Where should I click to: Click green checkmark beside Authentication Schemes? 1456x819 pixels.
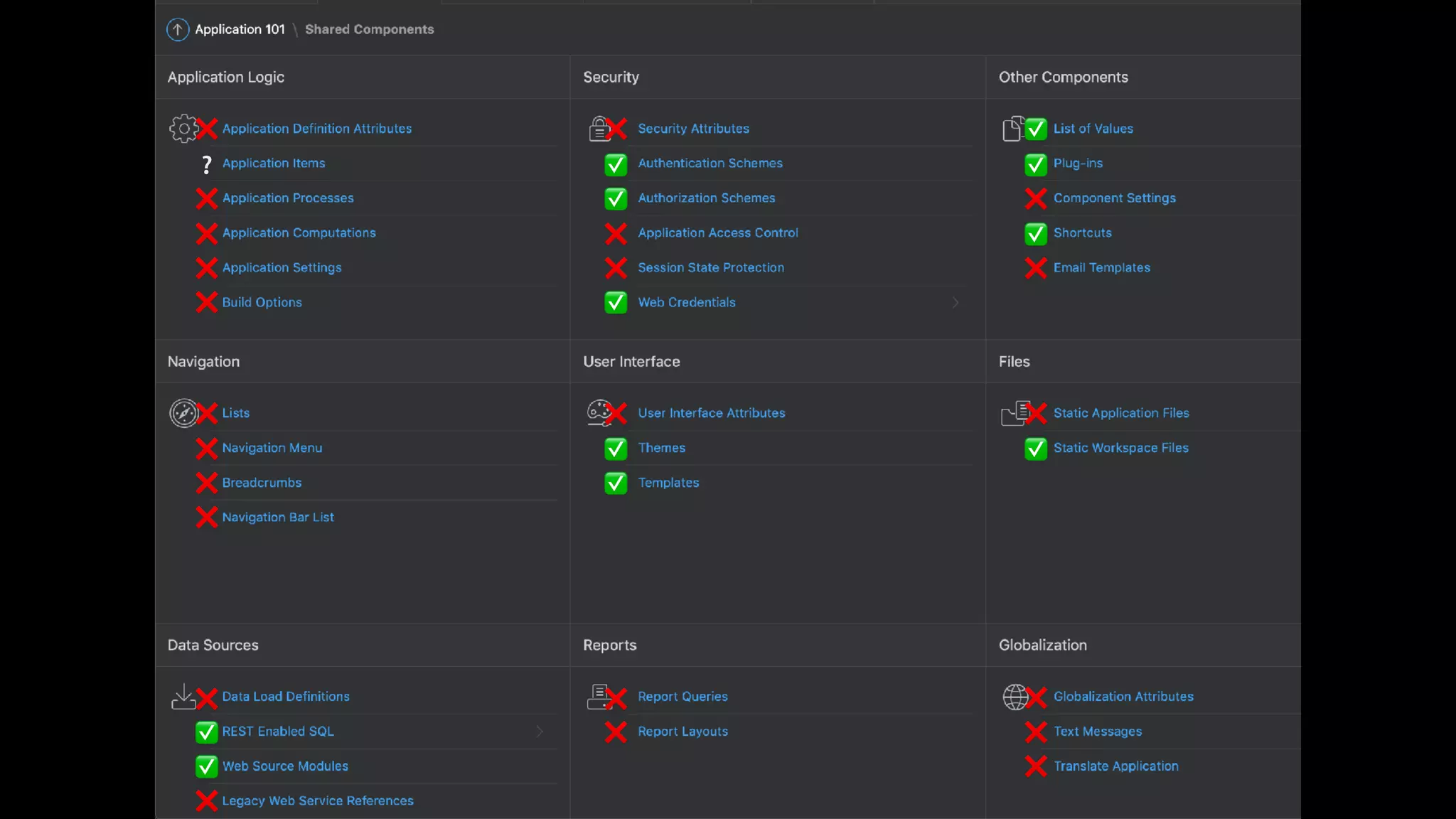(616, 164)
